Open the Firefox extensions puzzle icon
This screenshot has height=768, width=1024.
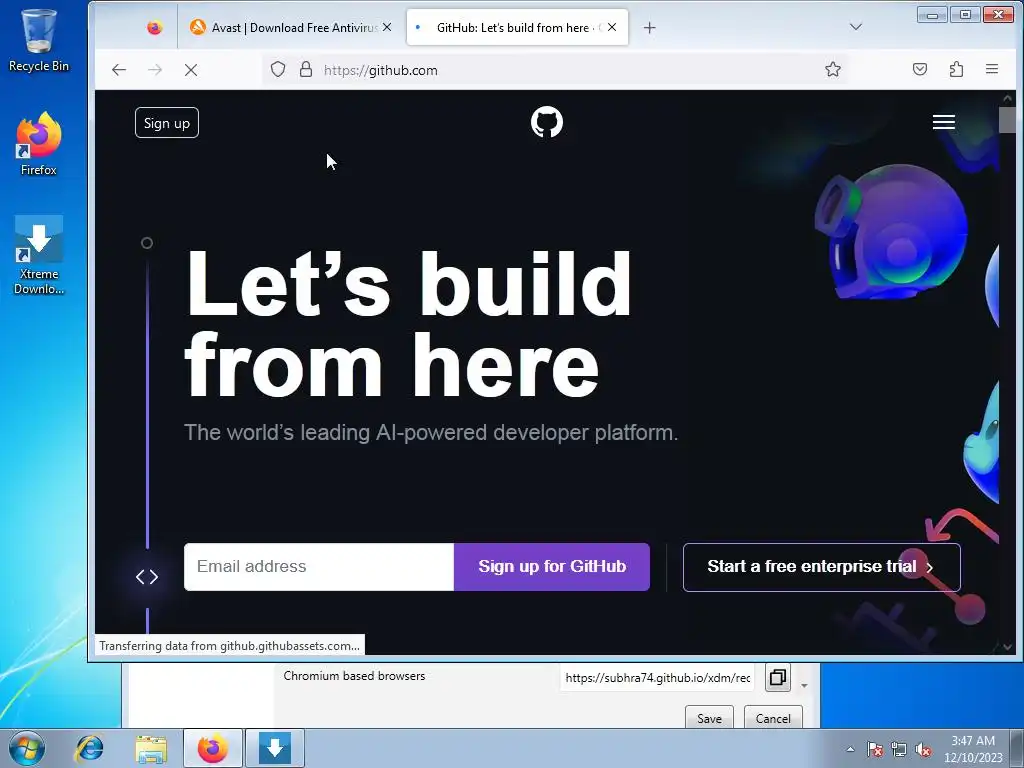pyautogui.click(x=956, y=69)
